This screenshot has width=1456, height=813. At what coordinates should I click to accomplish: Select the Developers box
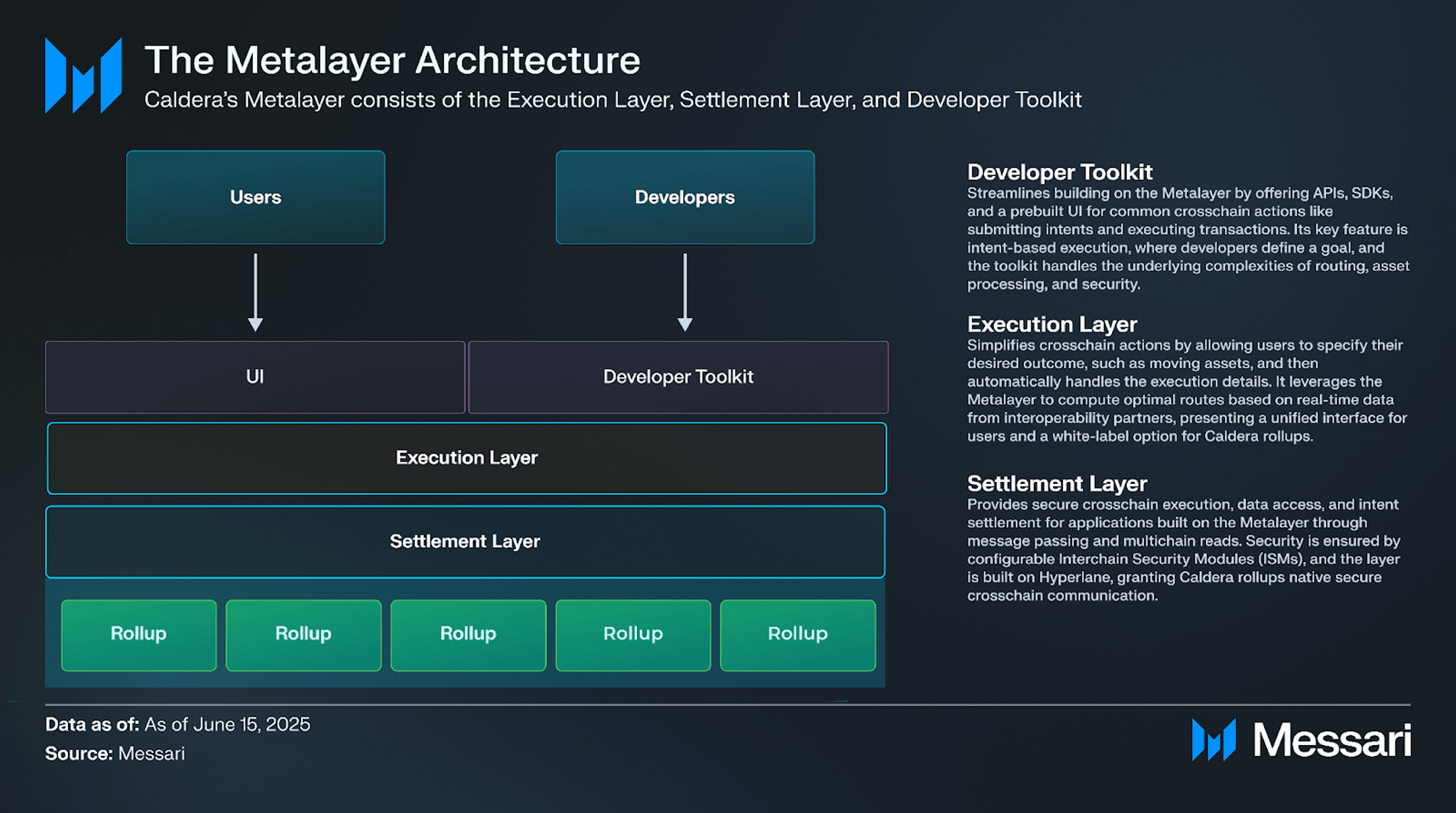click(x=684, y=197)
